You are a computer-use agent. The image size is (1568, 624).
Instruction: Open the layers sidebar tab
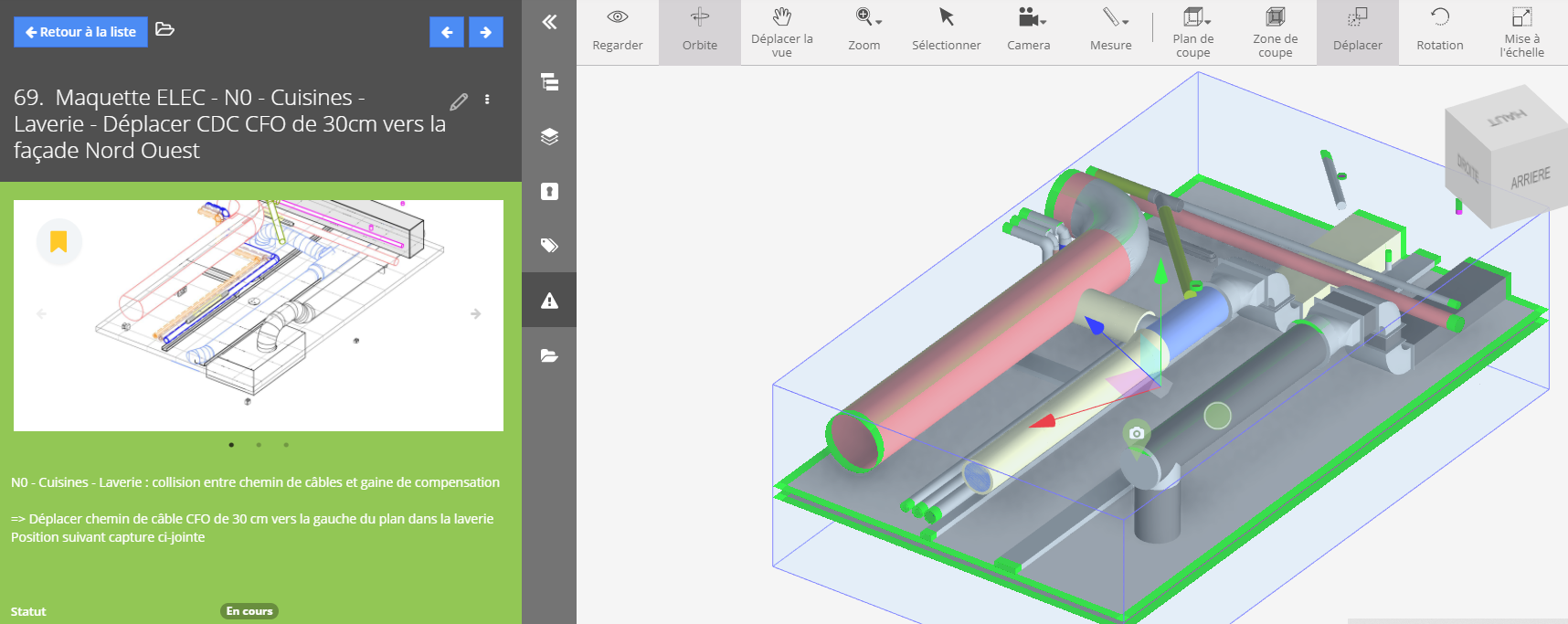coord(549,137)
